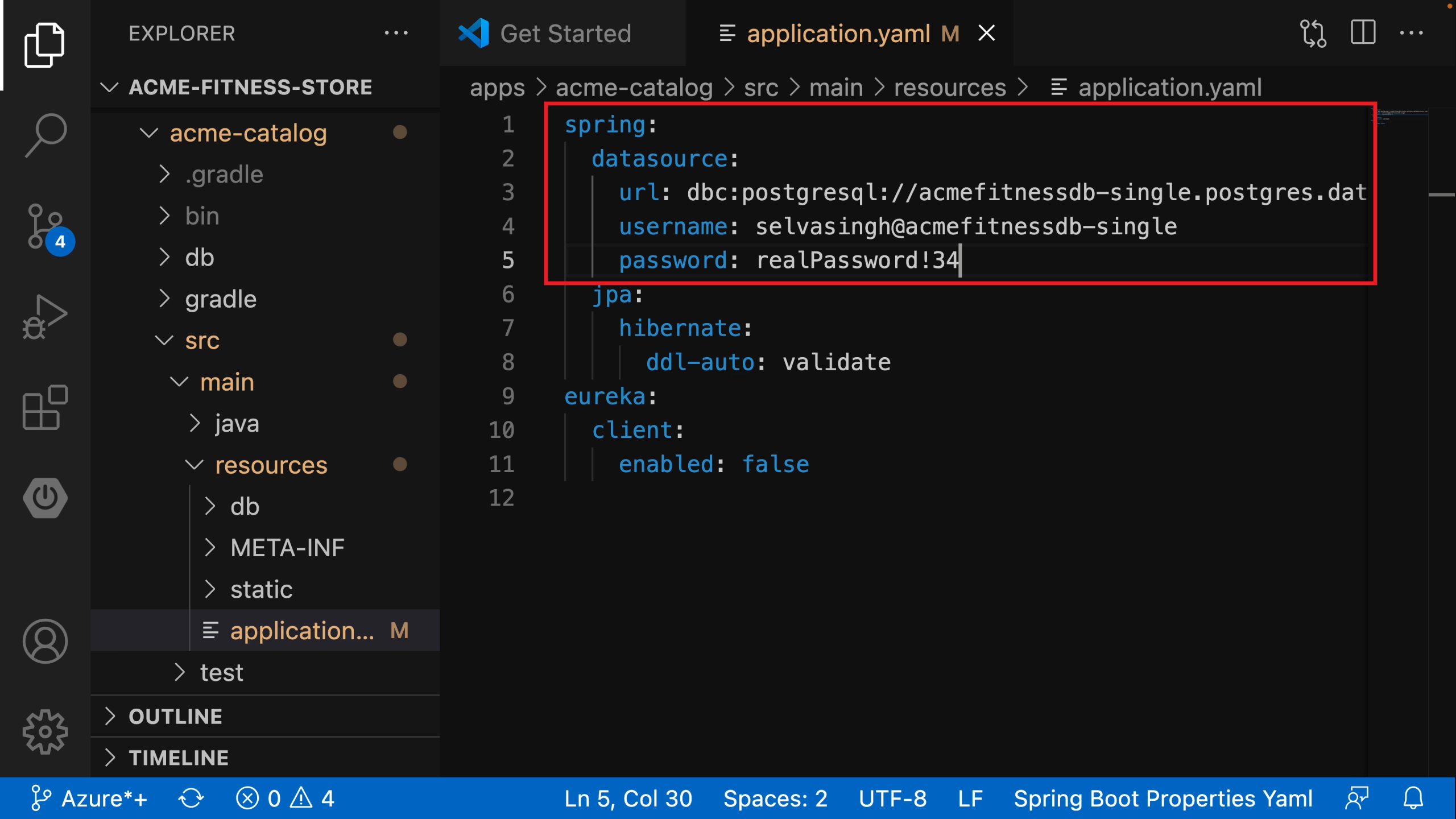Open the Extensions view

(x=45, y=407)
